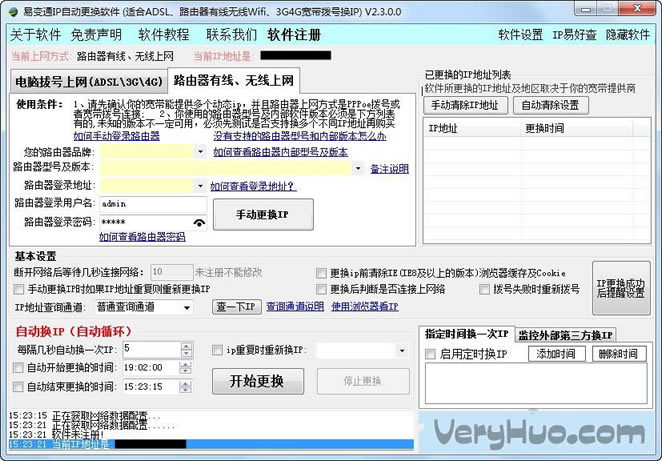Toggle ip重复时重新换IP checkbox
Image resolution: width=662 pixels, height=461 pixels.
pos(217,350)
